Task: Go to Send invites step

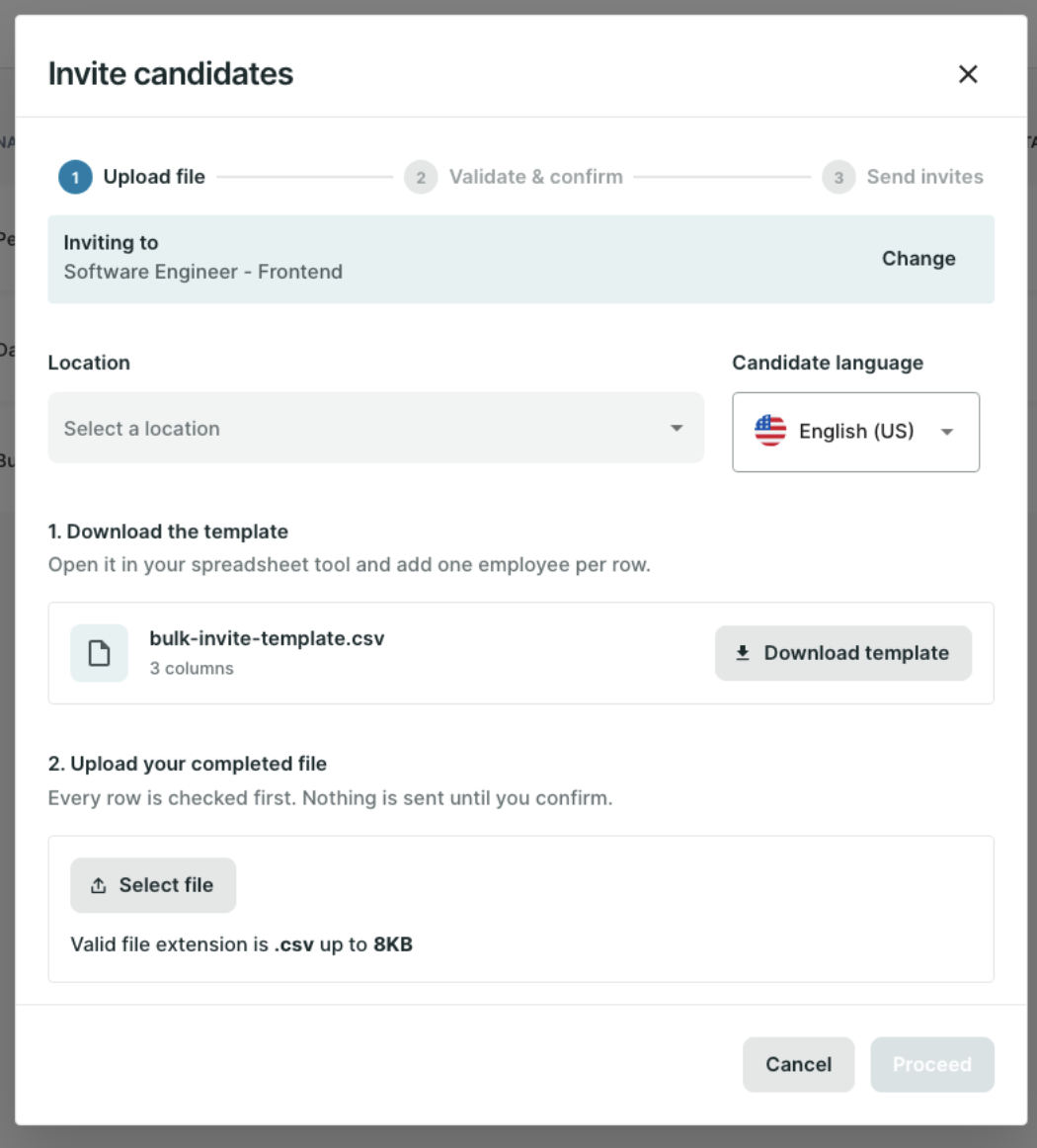Action: (x=925, y=177)
